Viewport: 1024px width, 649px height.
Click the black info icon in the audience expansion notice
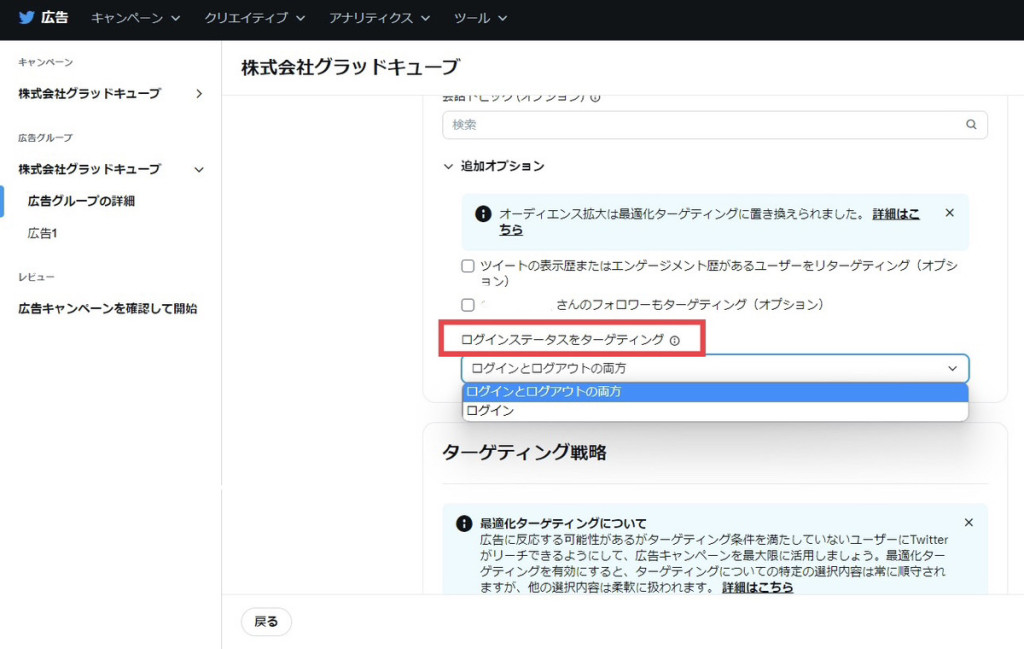pyautogui.click(x=483, y=214)
